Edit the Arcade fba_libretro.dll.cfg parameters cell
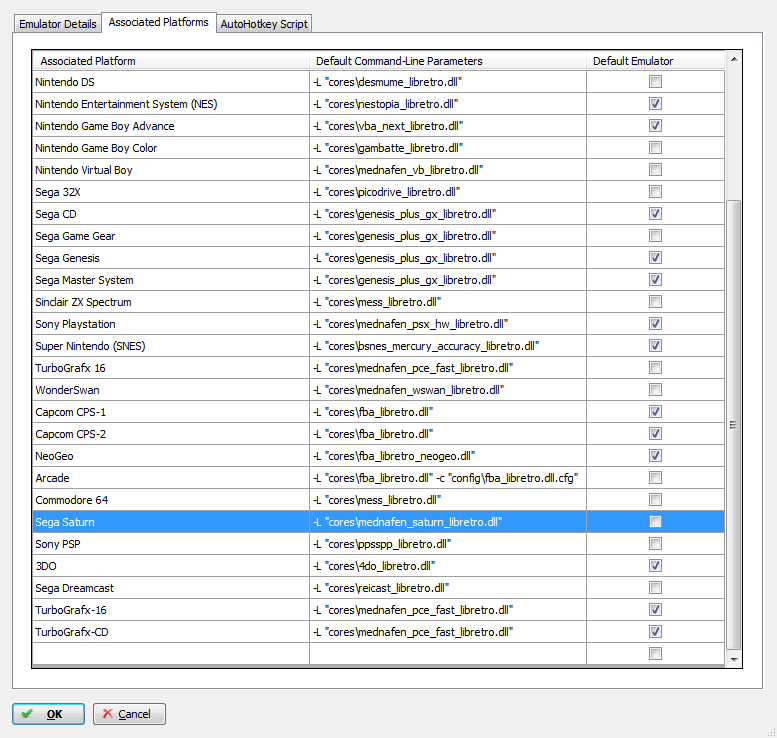 click(x=448, y=478)
